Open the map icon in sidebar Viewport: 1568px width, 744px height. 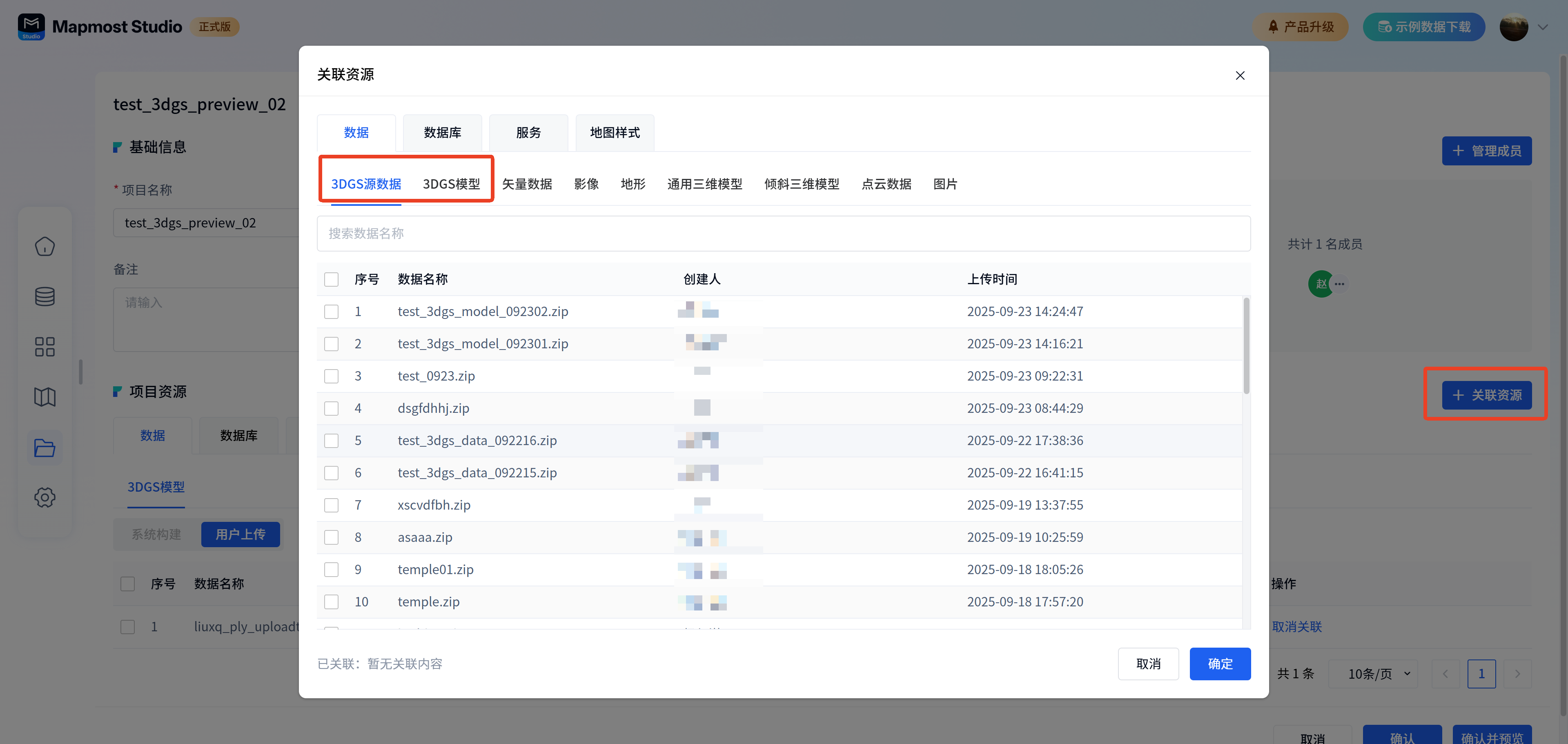coord(45,397)
